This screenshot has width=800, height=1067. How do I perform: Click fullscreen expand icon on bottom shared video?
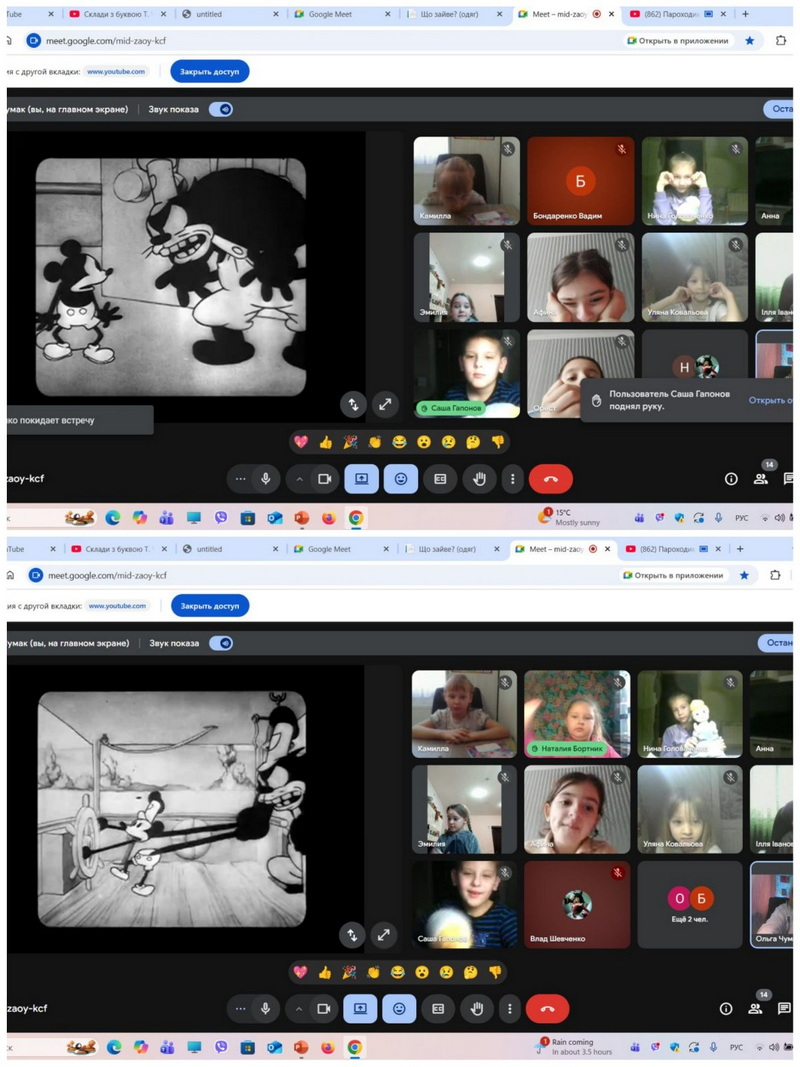384,935
